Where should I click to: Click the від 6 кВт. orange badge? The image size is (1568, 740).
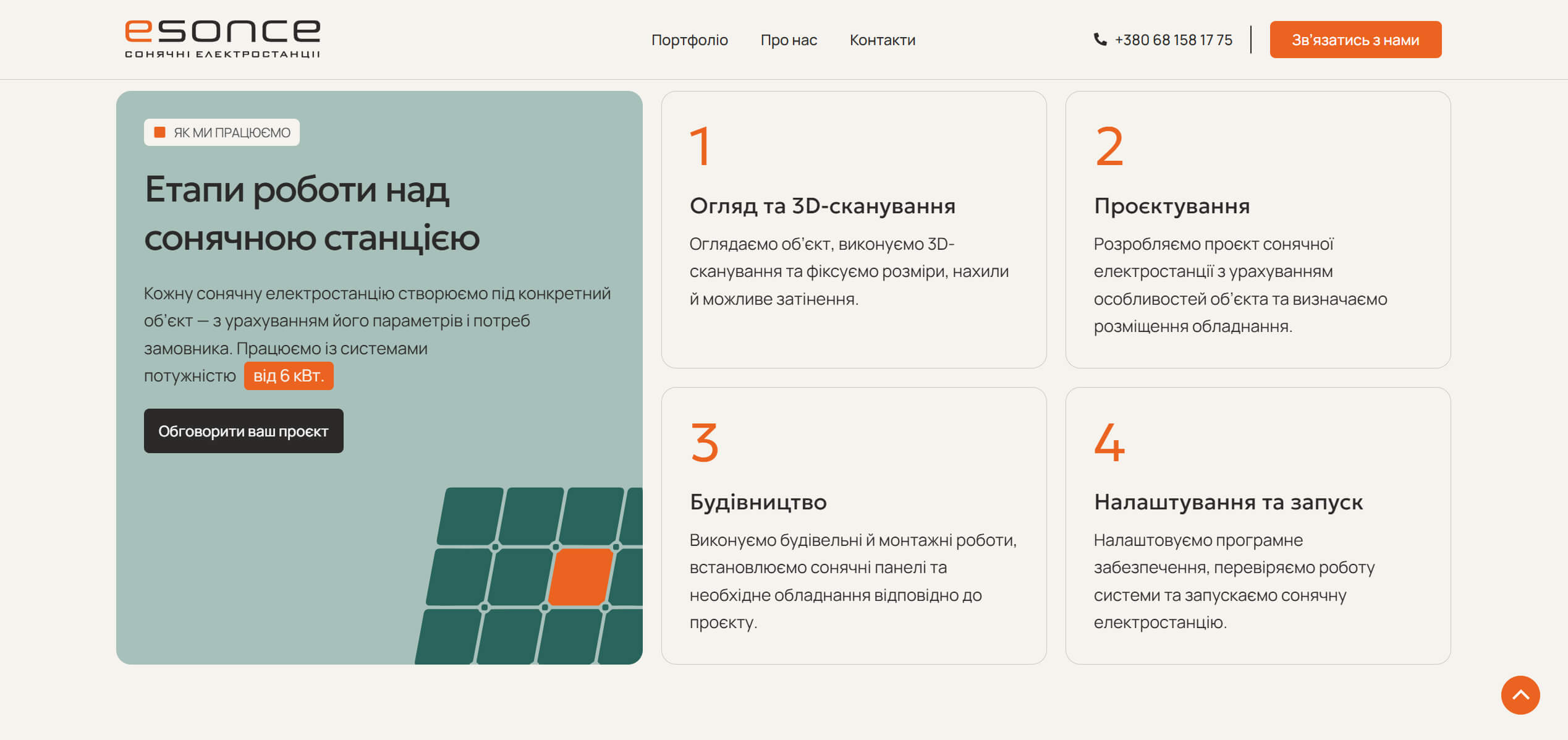289,376
